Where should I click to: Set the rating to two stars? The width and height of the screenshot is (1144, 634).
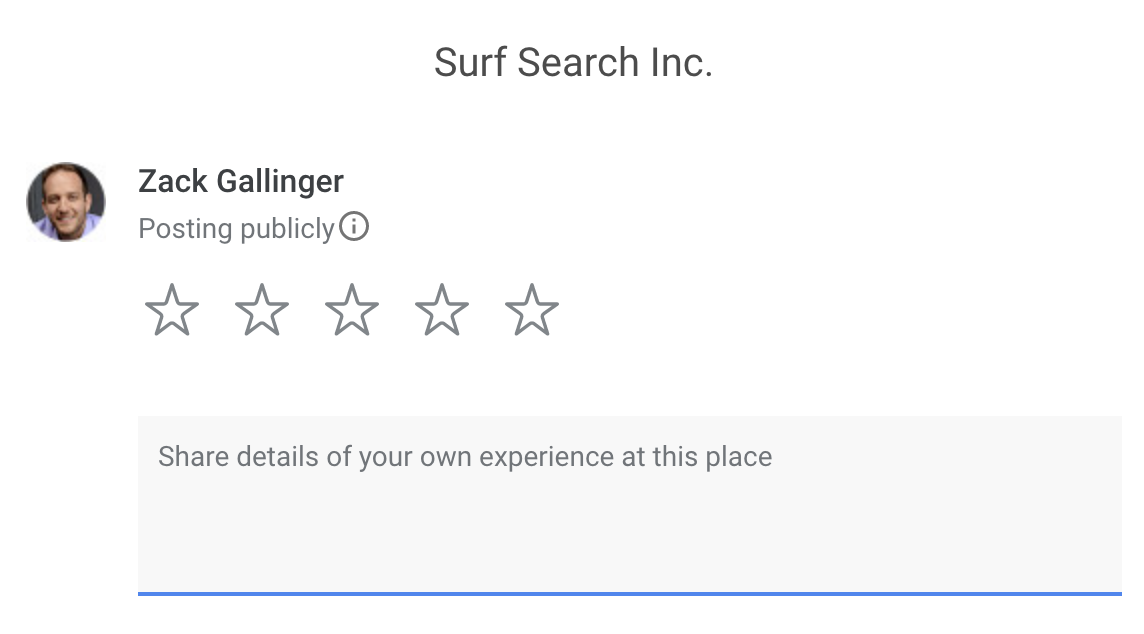(262, 310)
